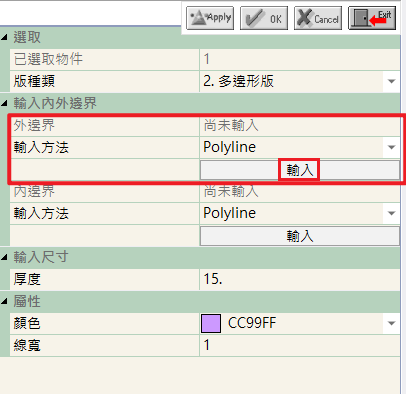Click the Cancel X button
The height and width of the screenshot is (394, 406).
pos(318,18)
